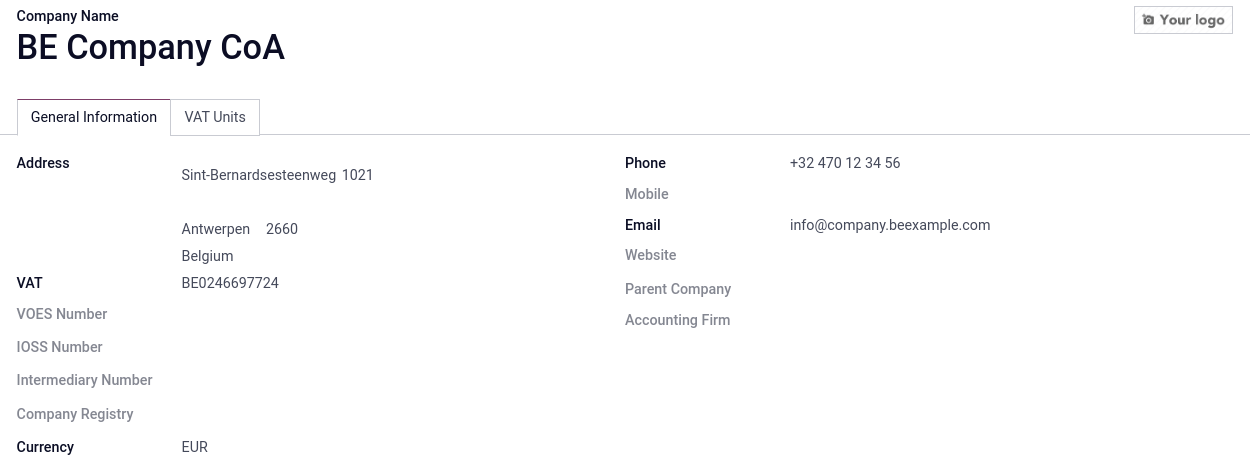Click the empty IOSS Number field
This screenshot has width=1250, height=465.
(300, 347)
